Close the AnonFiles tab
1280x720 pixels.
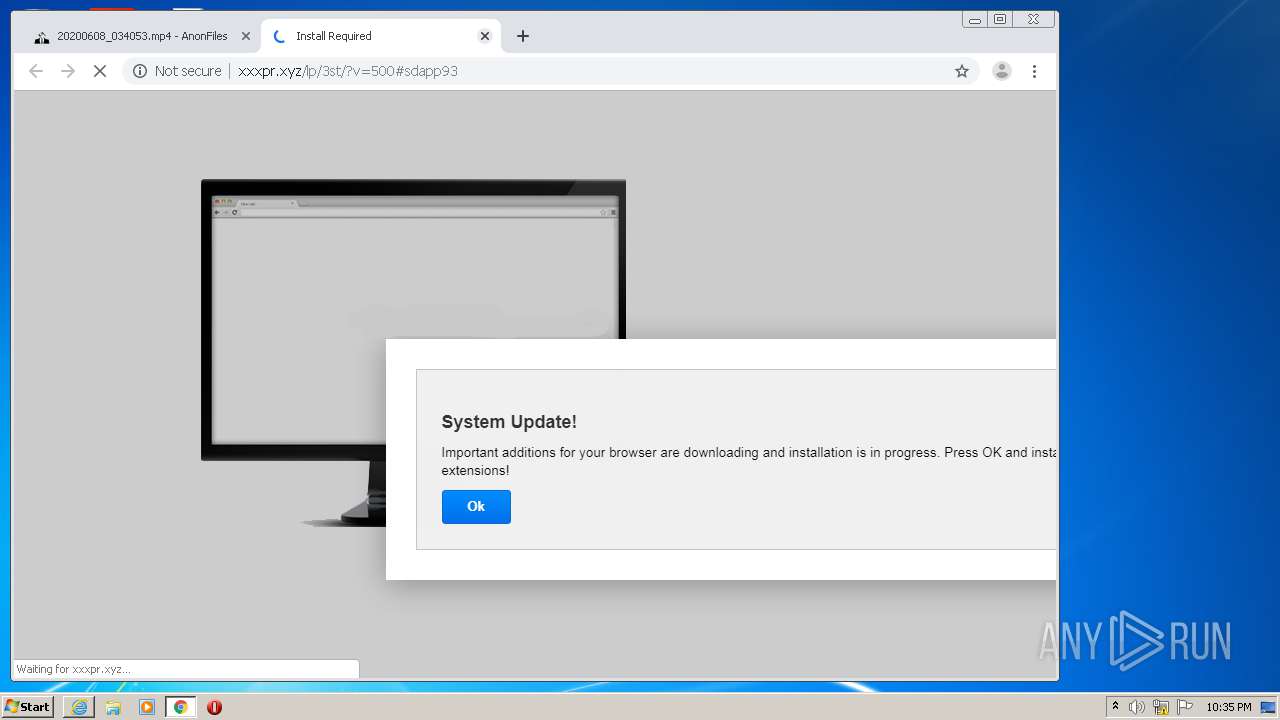246,36
